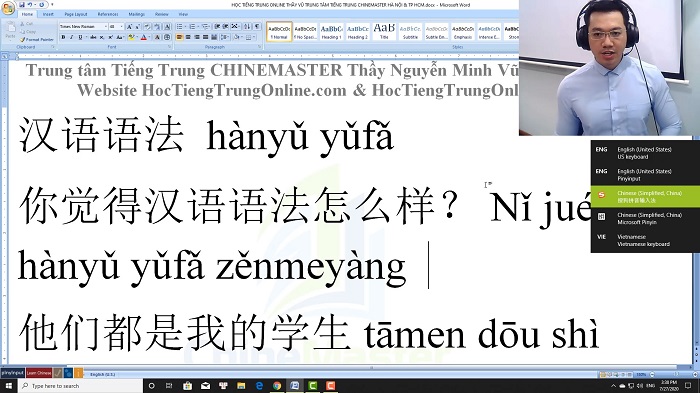Apply the Title style
Image resolution: width=700 pixels, height=393 pixels.
[384, 32]
